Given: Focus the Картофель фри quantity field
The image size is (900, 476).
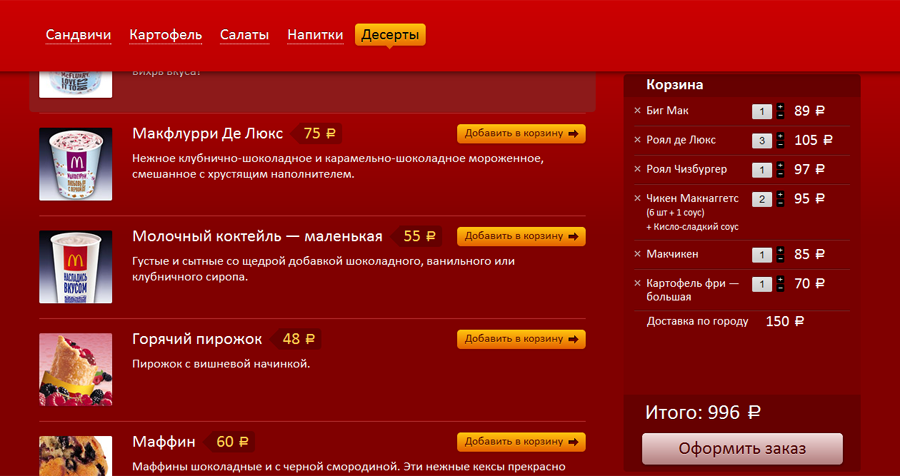Looking at the screenshot, I should click(x=762, y=284).
